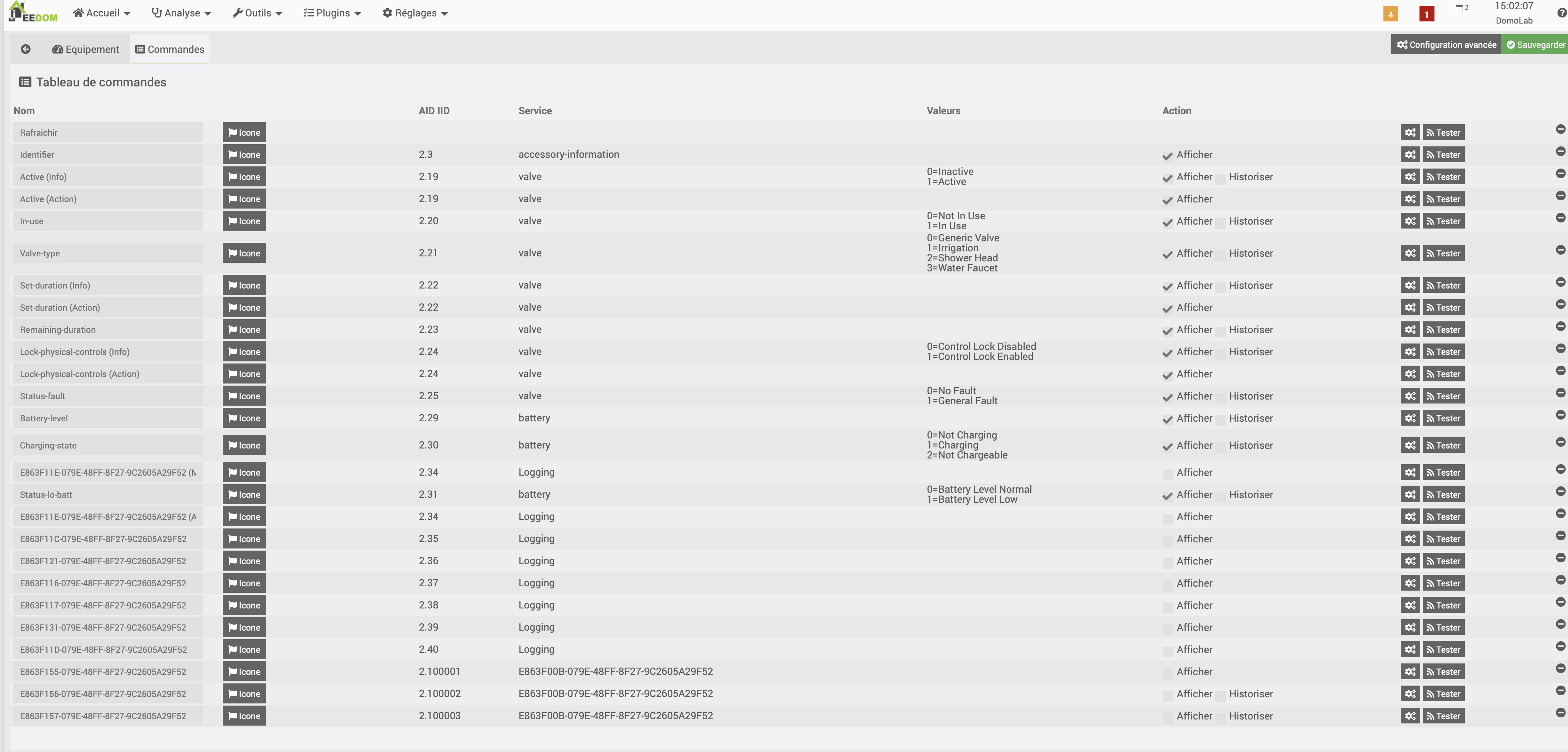Enable Afficher for Logging 2.35 row
Viewport: 1568px width, 752px height.
1167,540
